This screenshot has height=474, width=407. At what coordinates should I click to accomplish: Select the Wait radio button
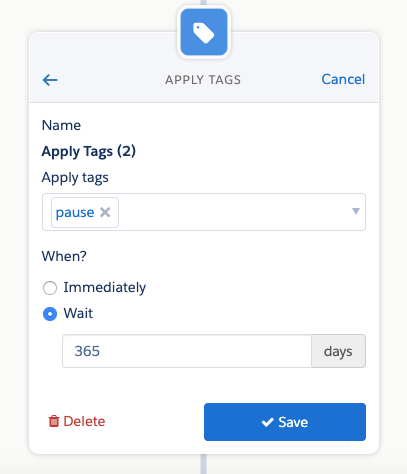50,314
